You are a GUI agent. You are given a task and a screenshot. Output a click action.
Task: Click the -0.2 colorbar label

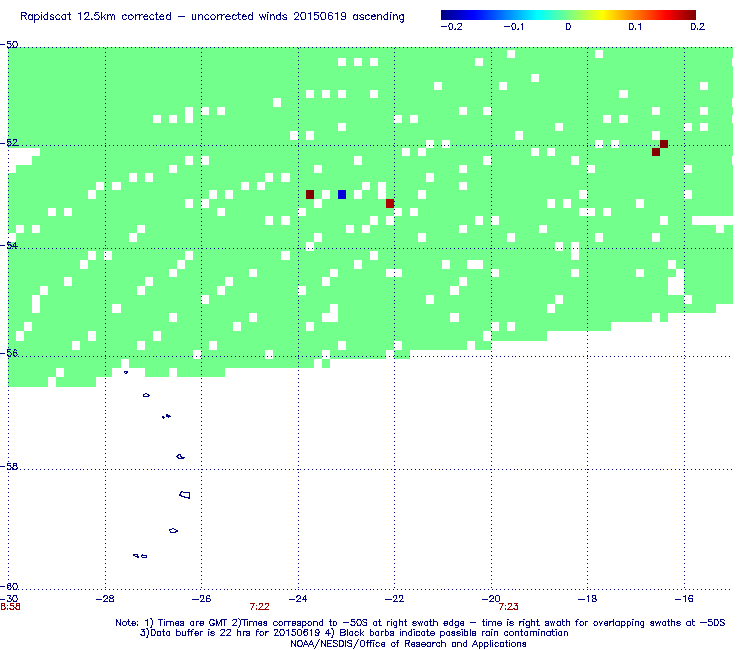(452, 27)
